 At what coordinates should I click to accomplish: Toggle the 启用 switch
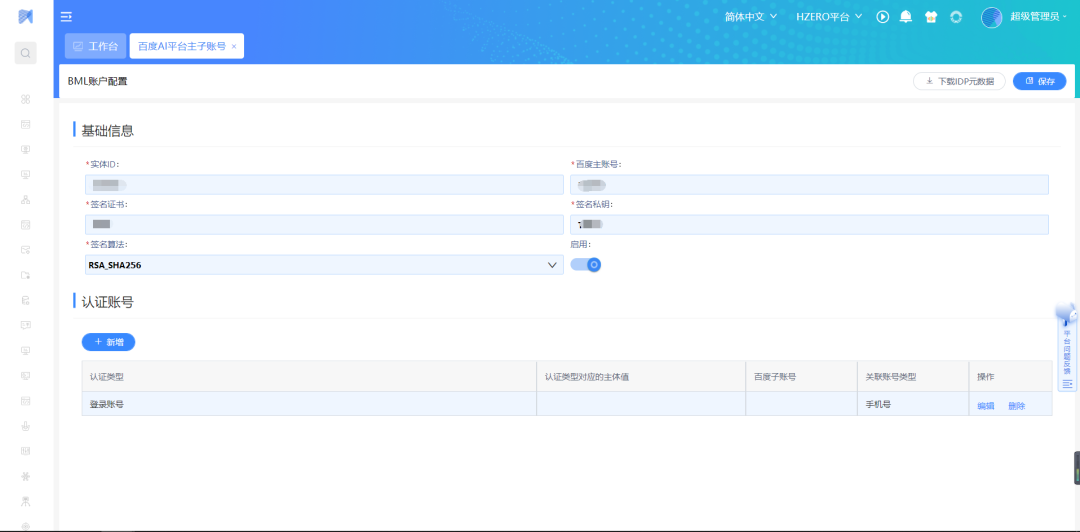[x=586, y=264]
